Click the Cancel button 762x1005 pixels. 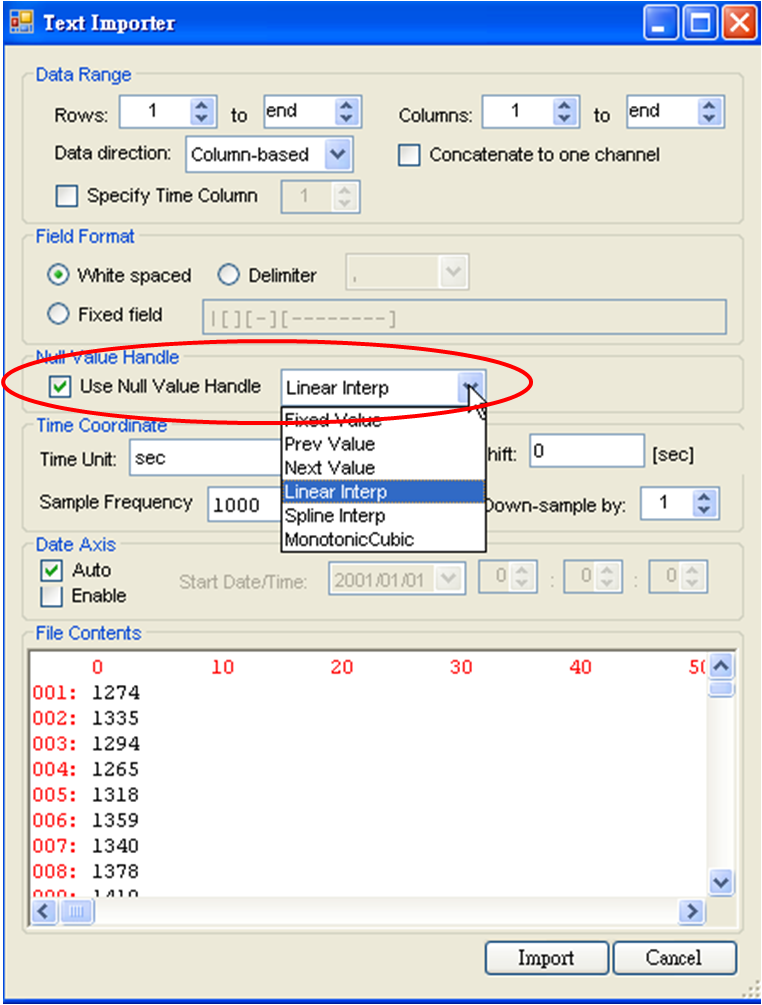[x=673, y=958]
